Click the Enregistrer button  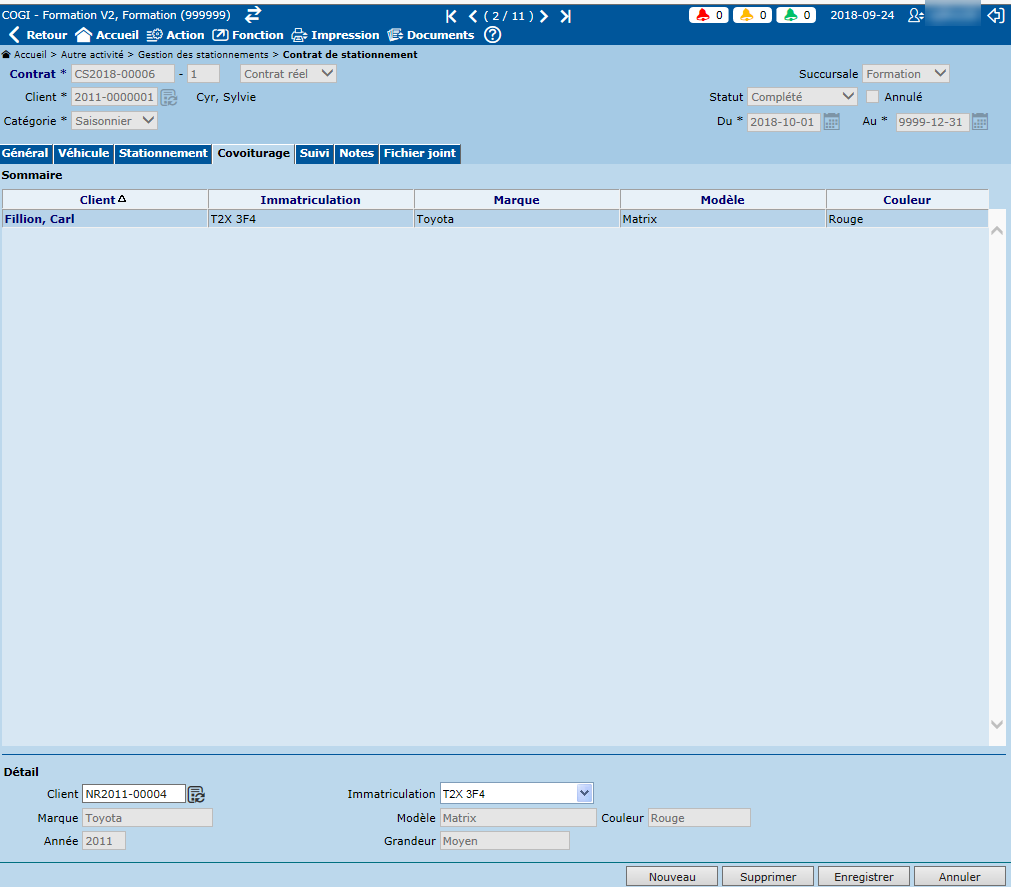coord(863,876)
